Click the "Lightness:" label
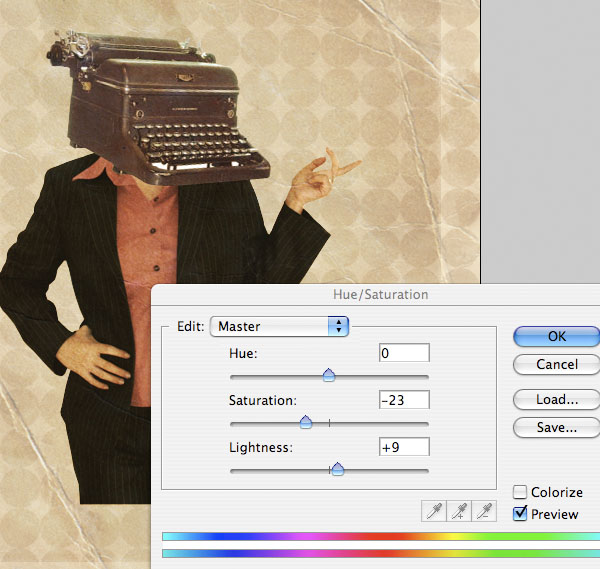600x569 pixels. (x=261, y=447)
